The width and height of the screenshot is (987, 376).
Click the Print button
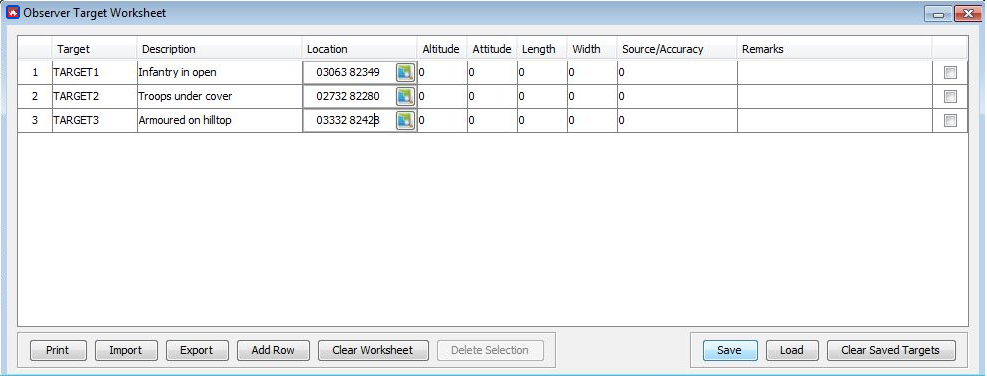click(57, 350)
